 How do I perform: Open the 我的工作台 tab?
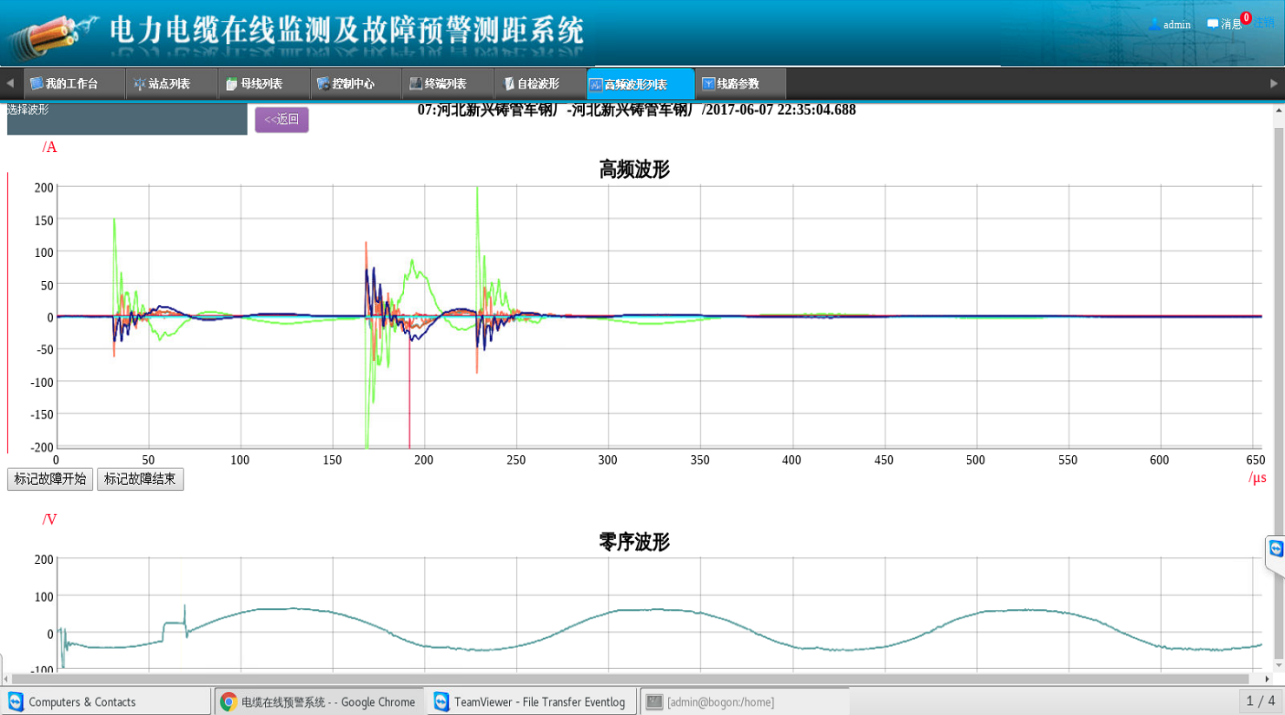click(x=64, y=84)
